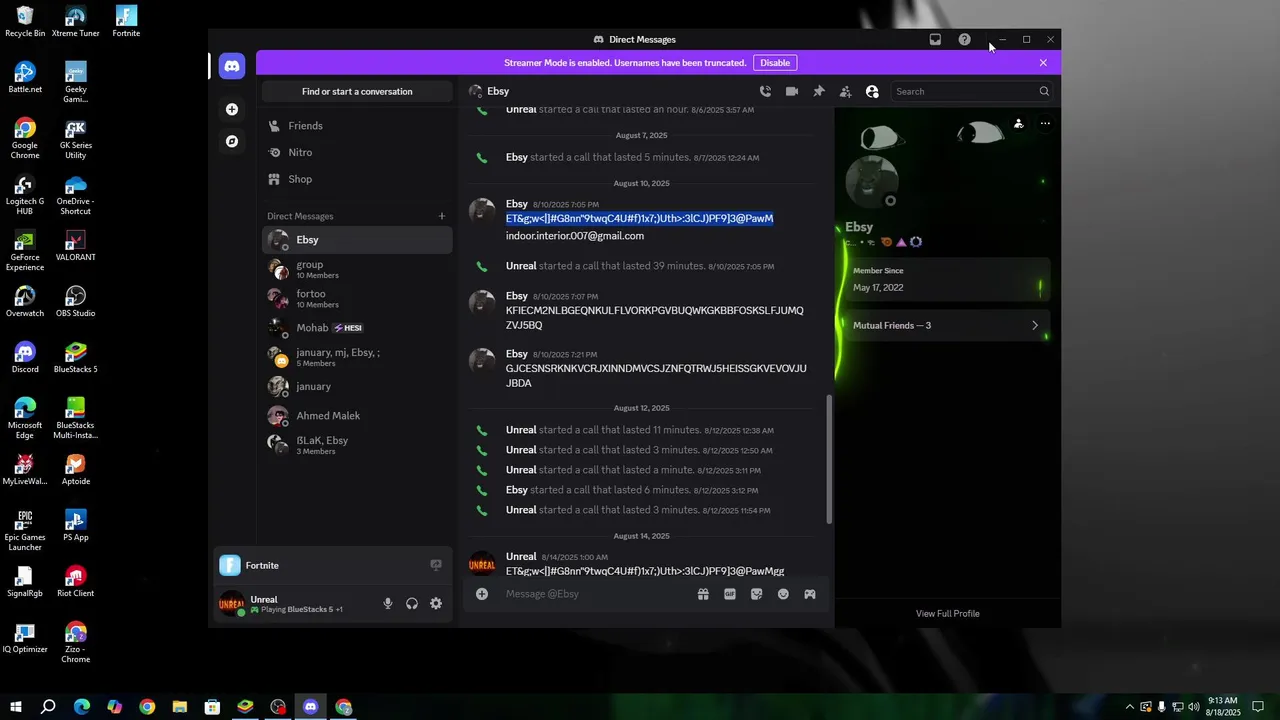The image size is (1280, 720).
Task: Select the Battle.net desktop shortcut
Action: (x=25, y=78)
